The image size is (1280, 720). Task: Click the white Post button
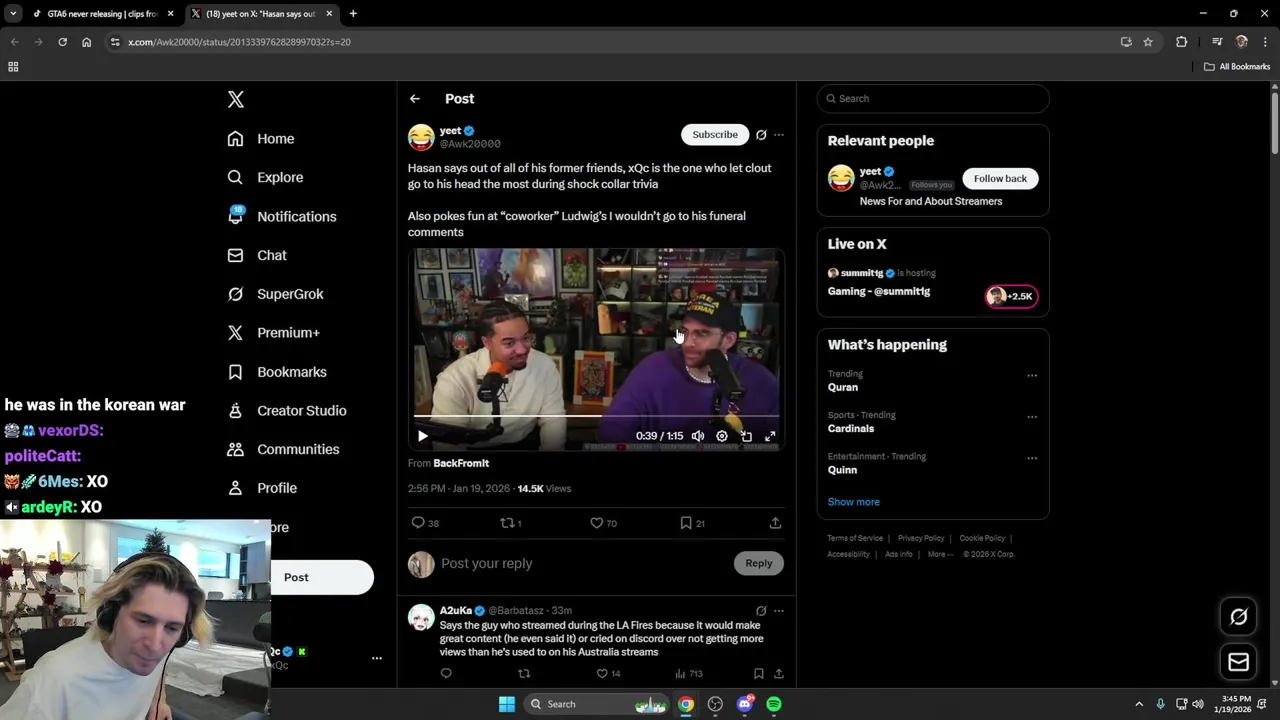(322, 577)
